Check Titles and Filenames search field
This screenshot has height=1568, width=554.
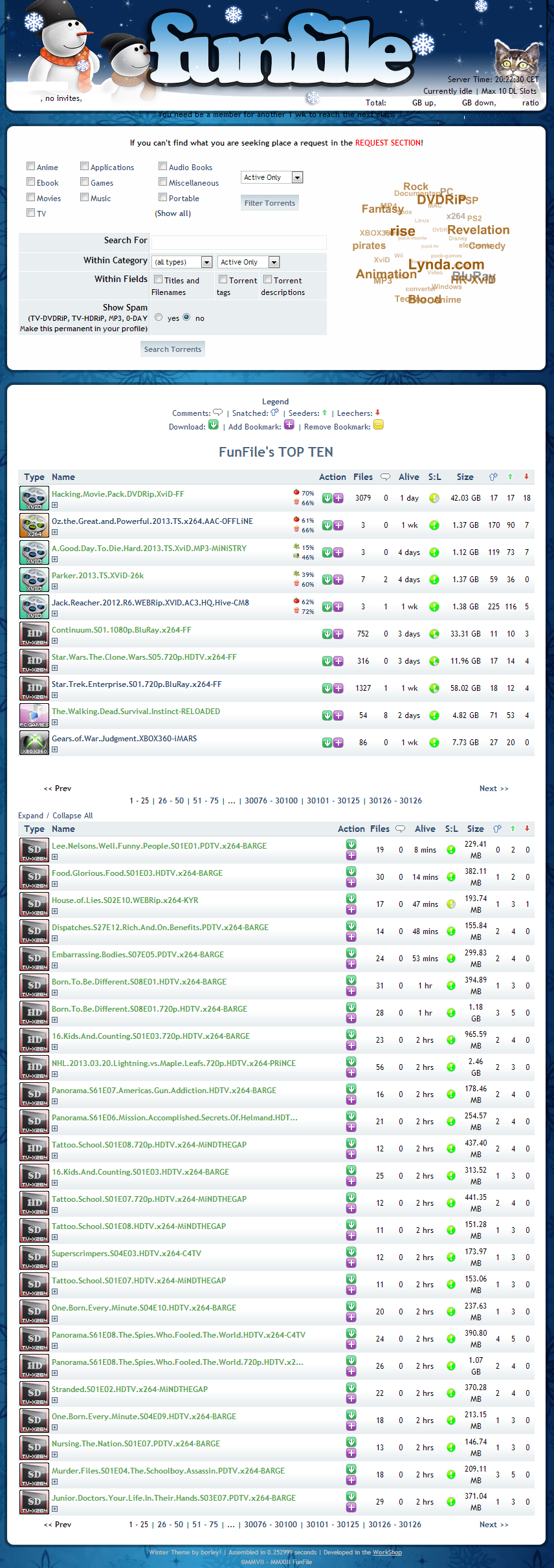pos(158,279)
